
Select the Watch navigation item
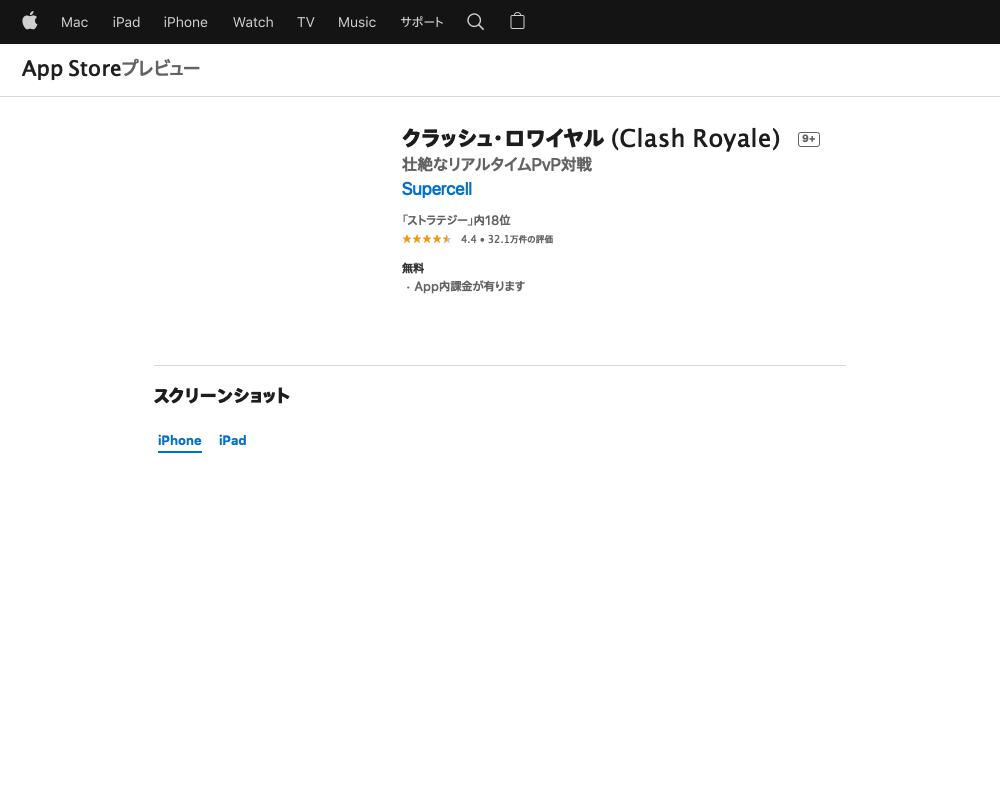[x=252, y=22]
